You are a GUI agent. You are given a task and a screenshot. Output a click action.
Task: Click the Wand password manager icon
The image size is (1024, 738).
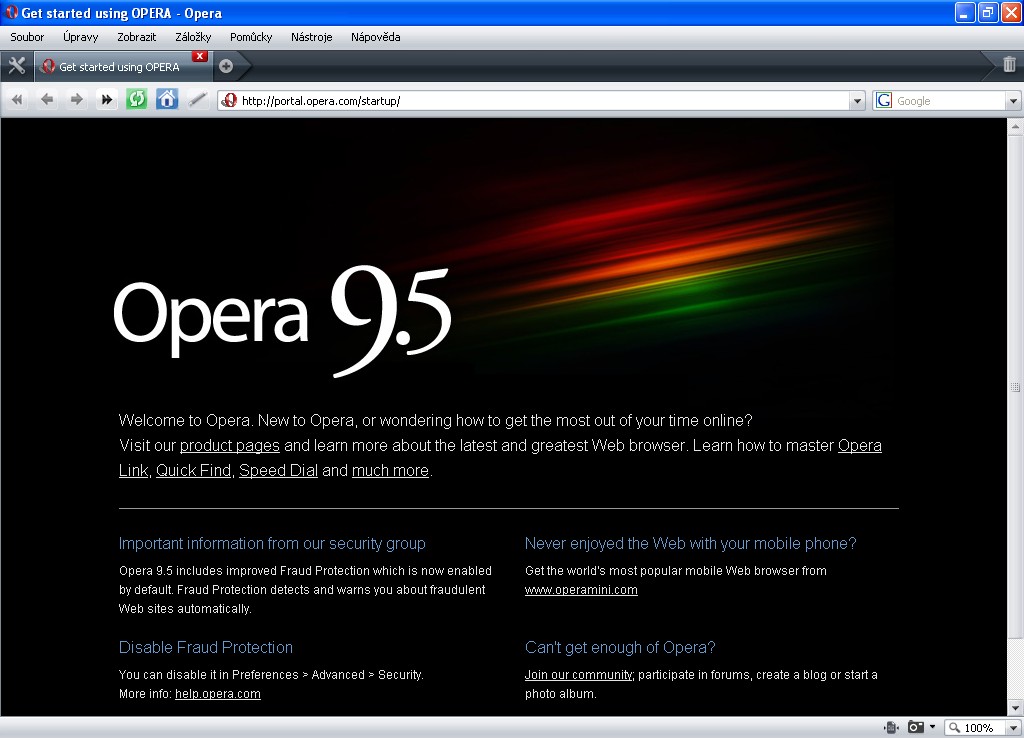click(197, 100)
